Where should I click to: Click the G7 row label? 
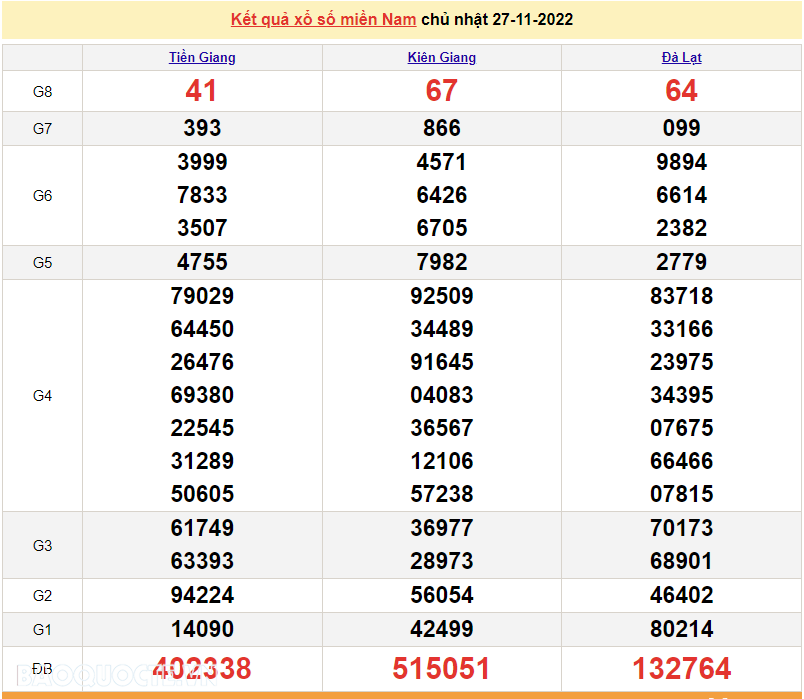[x=42, y=129]
